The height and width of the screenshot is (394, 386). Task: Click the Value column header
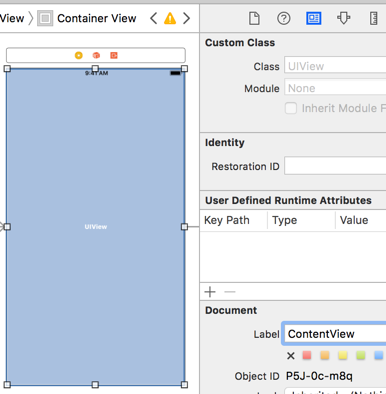(361, 220)
